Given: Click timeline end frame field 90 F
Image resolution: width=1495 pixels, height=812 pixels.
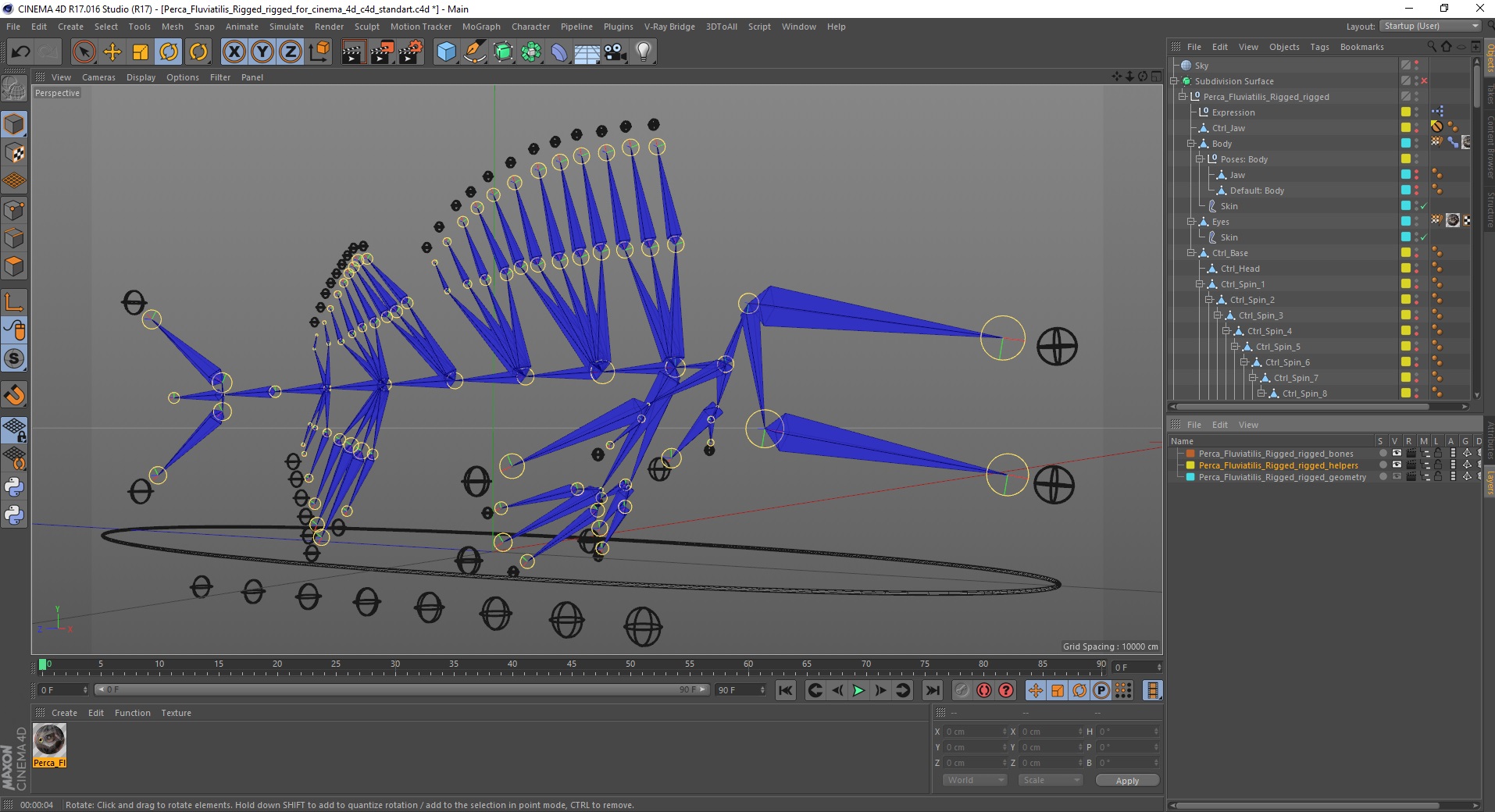Looking at the screenshot, I should coord(740,690).
